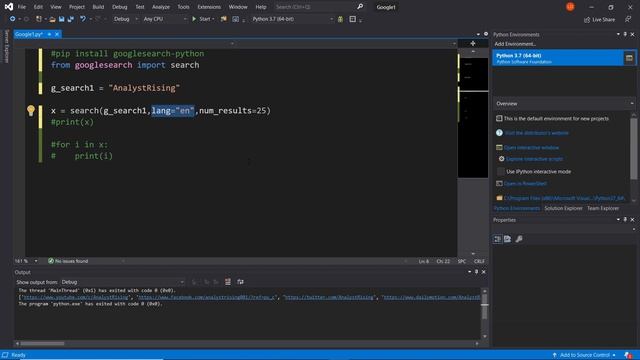Image resolution: width=640 pixels, height=360 pixels.
Task: Click Visit the distributor's website link
Action: 537,133
